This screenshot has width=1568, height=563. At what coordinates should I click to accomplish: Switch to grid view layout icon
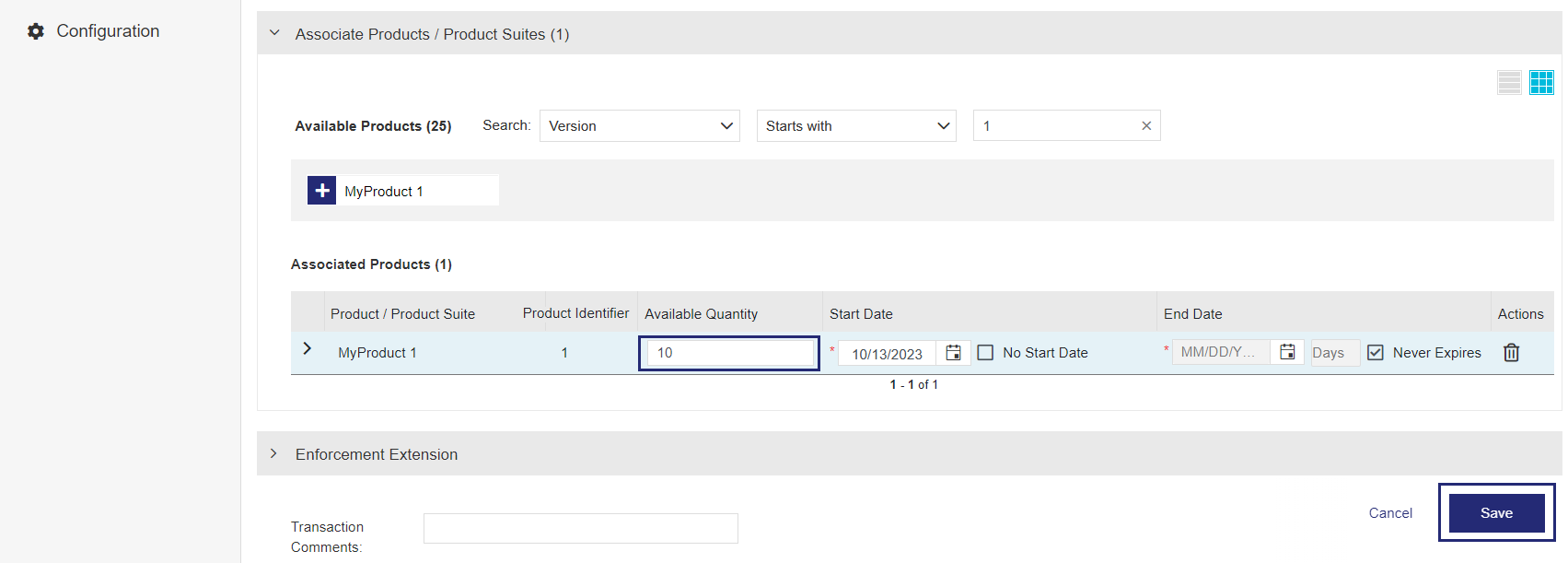[x=1541, y=83]
